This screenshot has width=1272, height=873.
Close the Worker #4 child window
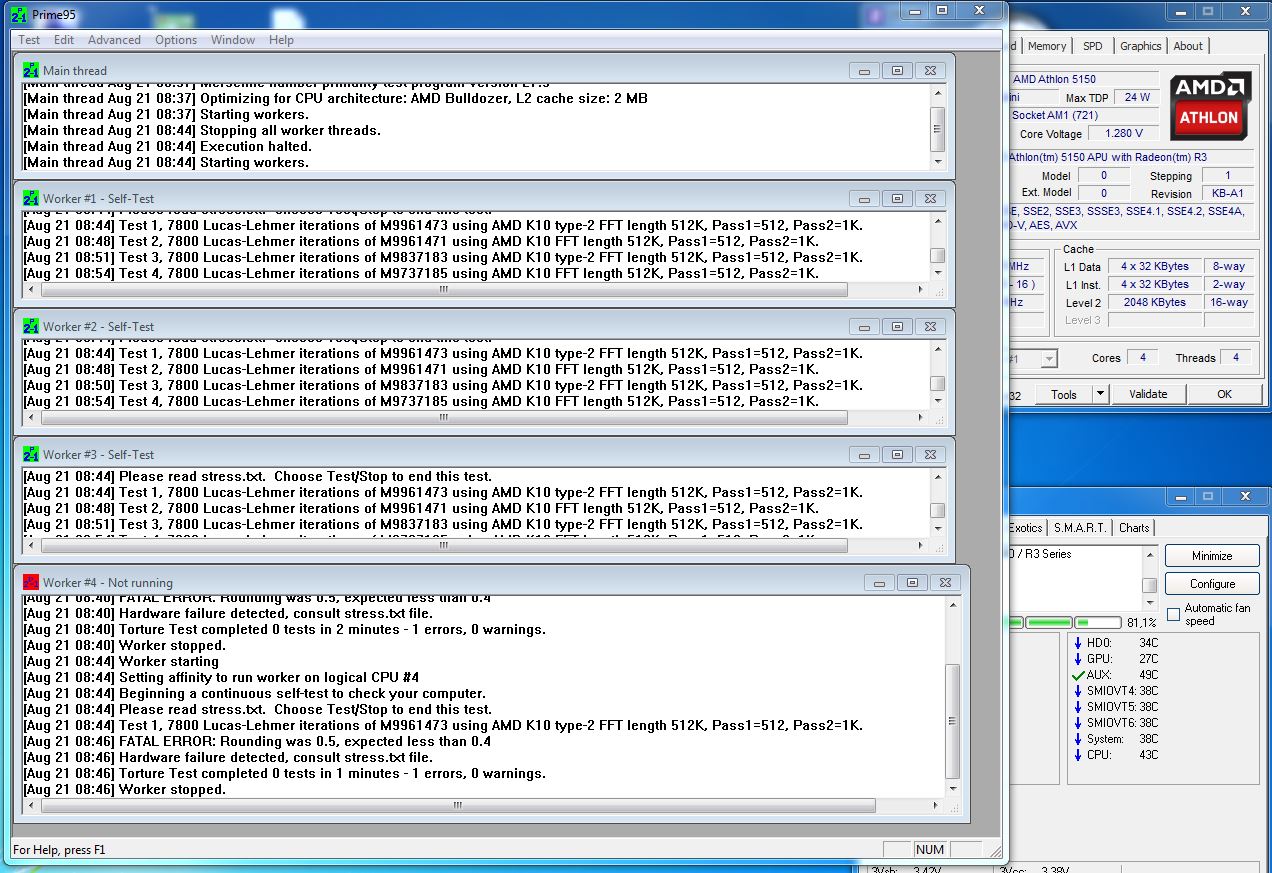point(944,582)
